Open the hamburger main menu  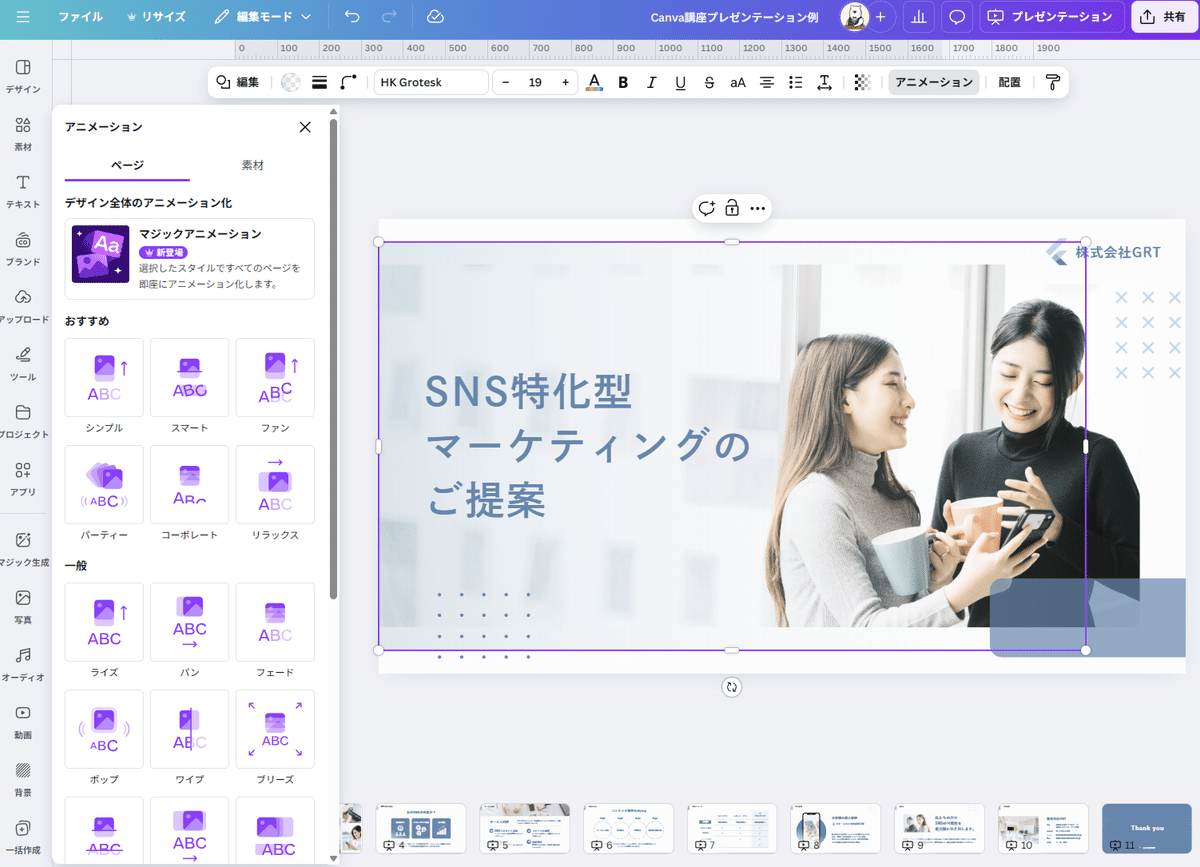coord(23,17)
